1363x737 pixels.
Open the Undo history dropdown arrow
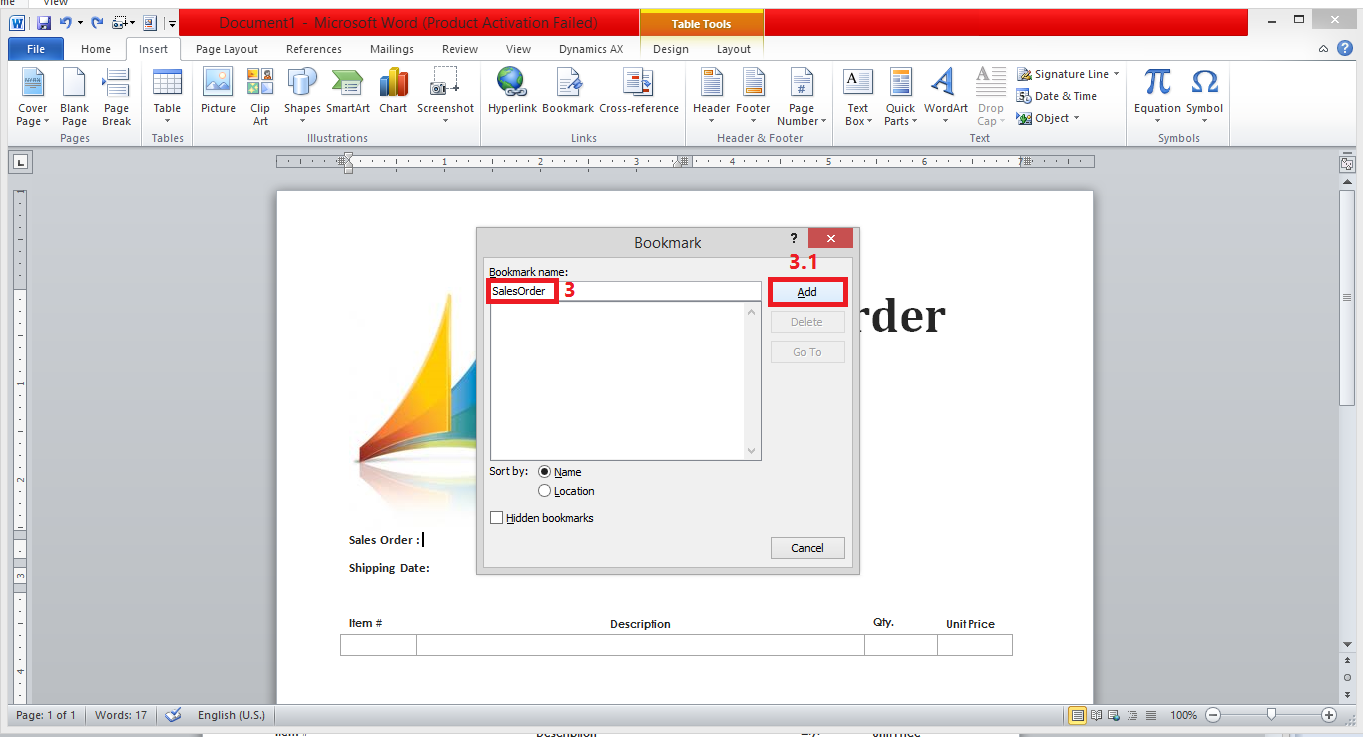pyautogui.click(x=79, y=22)
